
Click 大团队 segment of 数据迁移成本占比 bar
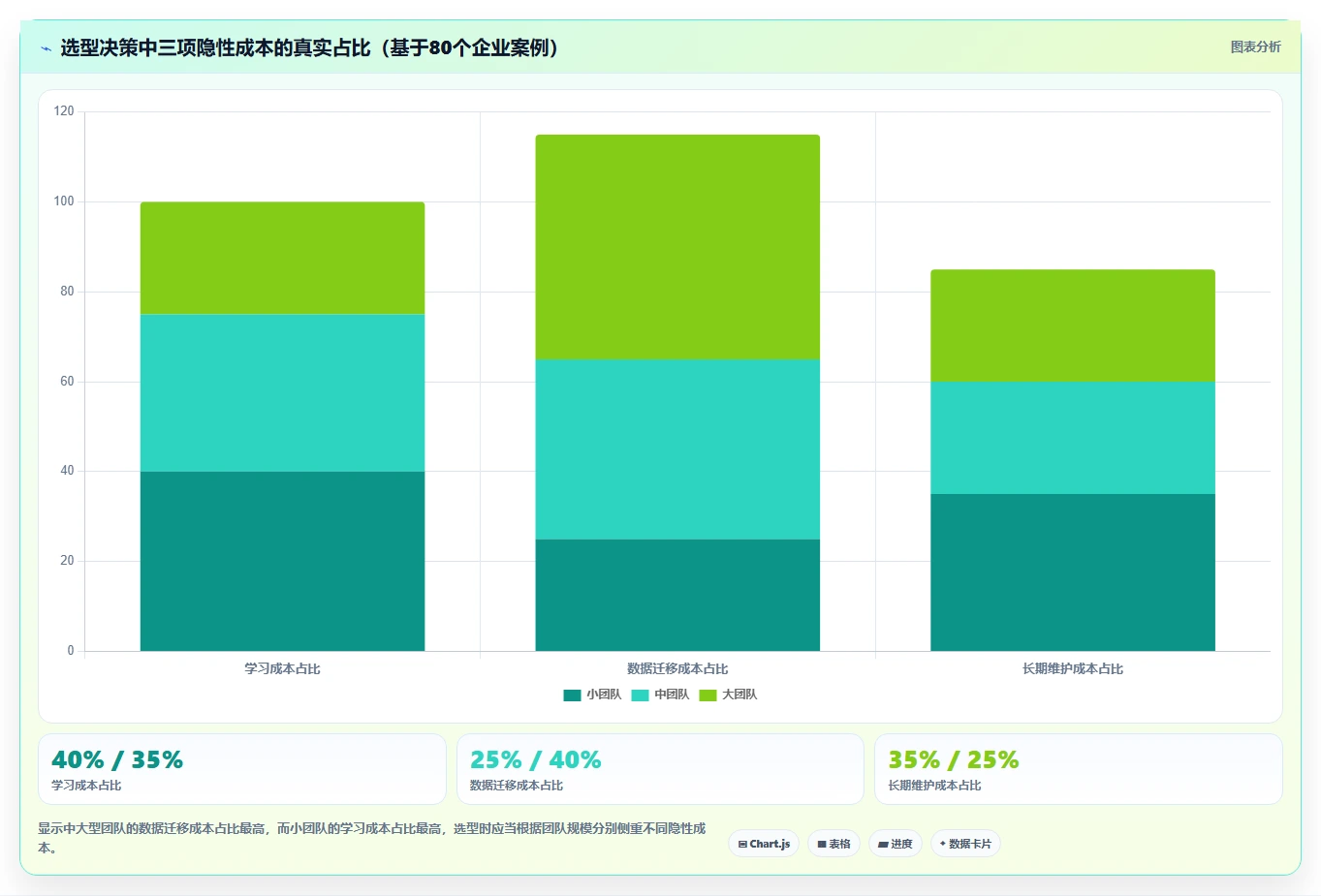tap(677, 247)
